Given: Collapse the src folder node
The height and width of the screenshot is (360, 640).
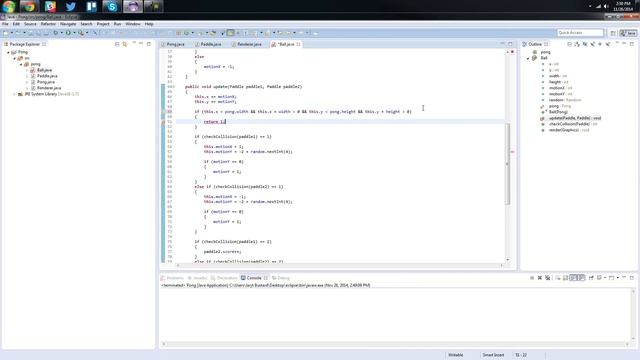Looking at the screenshot, I should 15,58.
